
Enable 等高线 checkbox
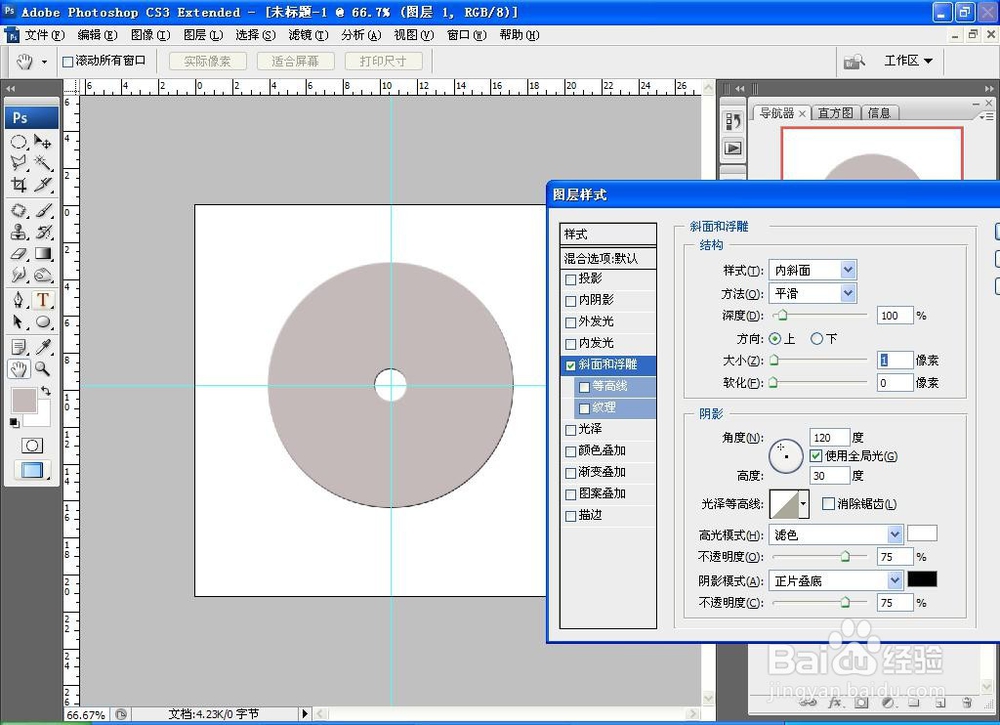pyautogui.click(x=584, y=387)
